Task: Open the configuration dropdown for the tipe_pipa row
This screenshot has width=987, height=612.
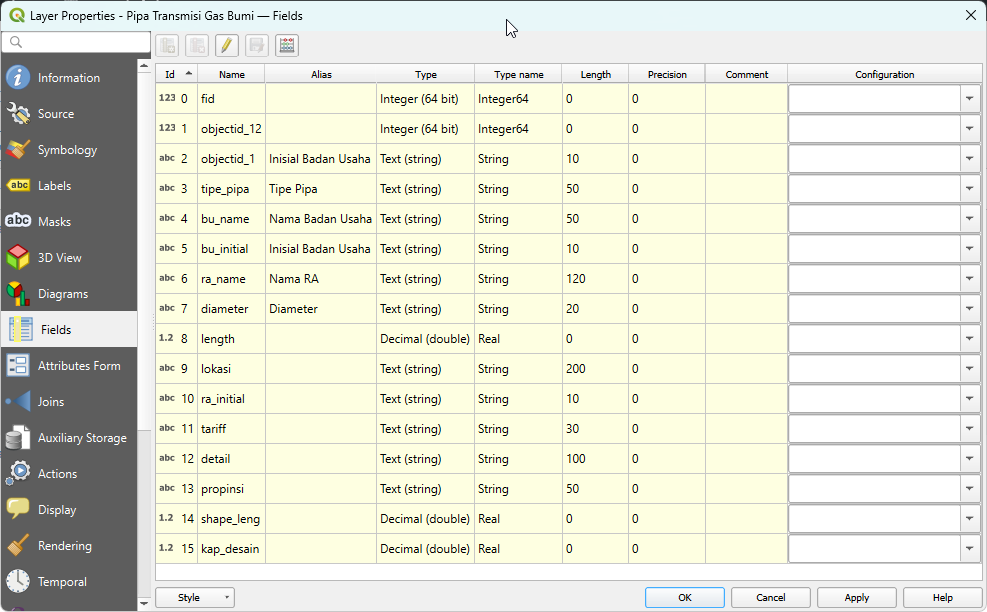Action: click(970, 189)
